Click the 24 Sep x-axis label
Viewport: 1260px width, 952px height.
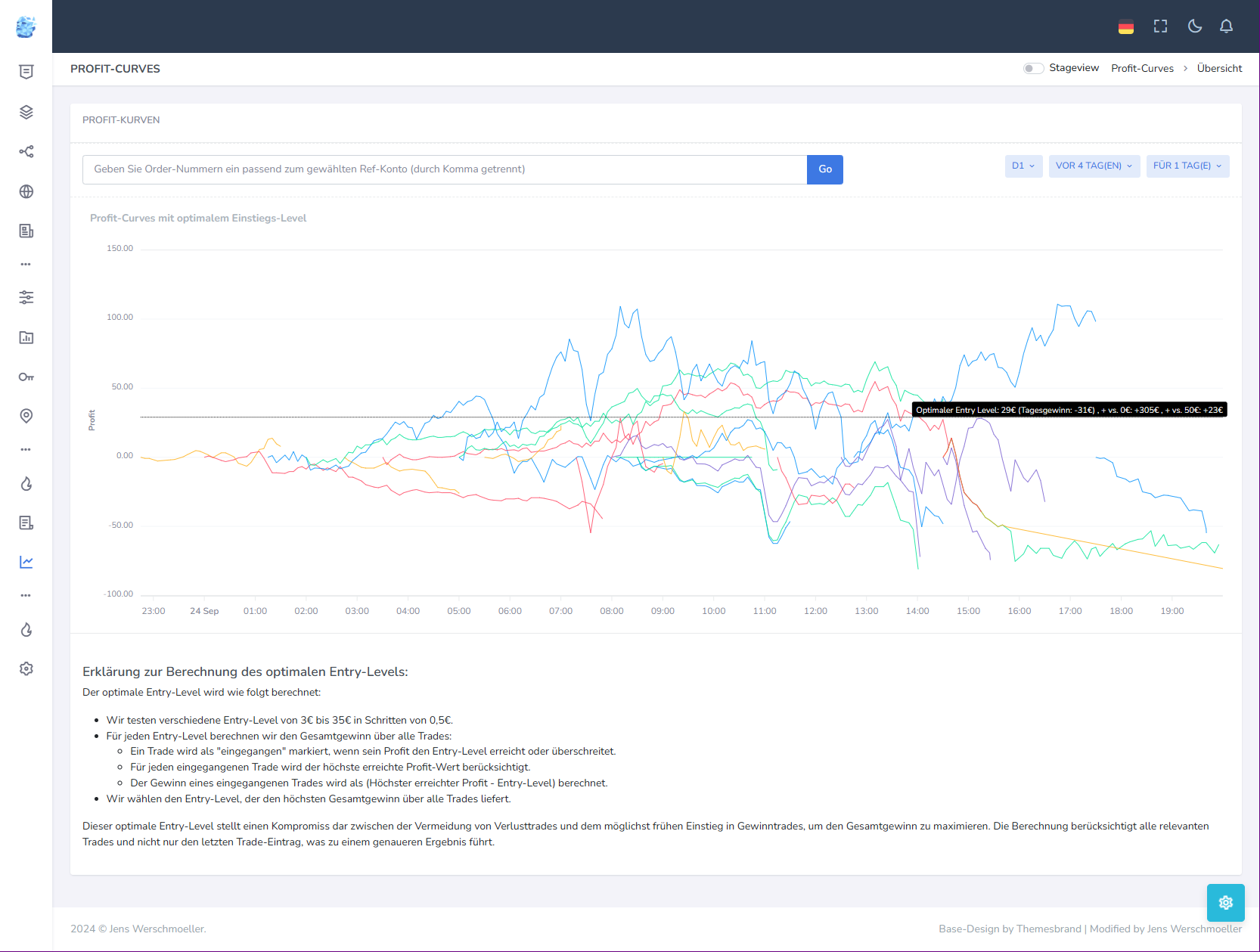pyautogui.click(x=204, y=611)
